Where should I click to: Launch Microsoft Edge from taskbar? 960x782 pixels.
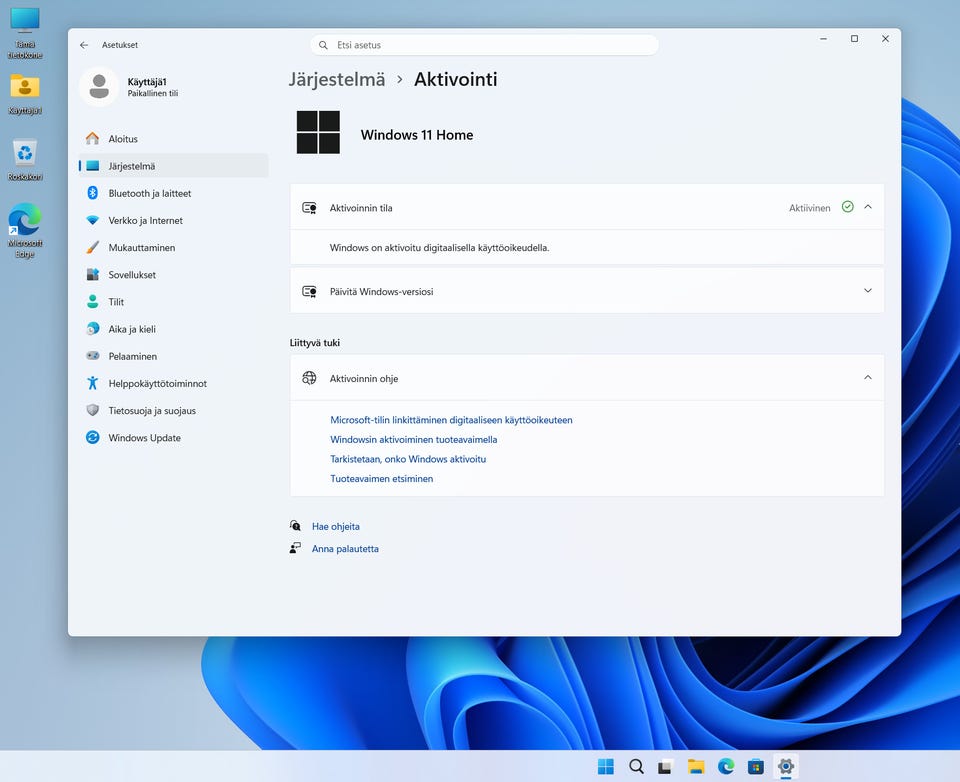click(726, 766)
